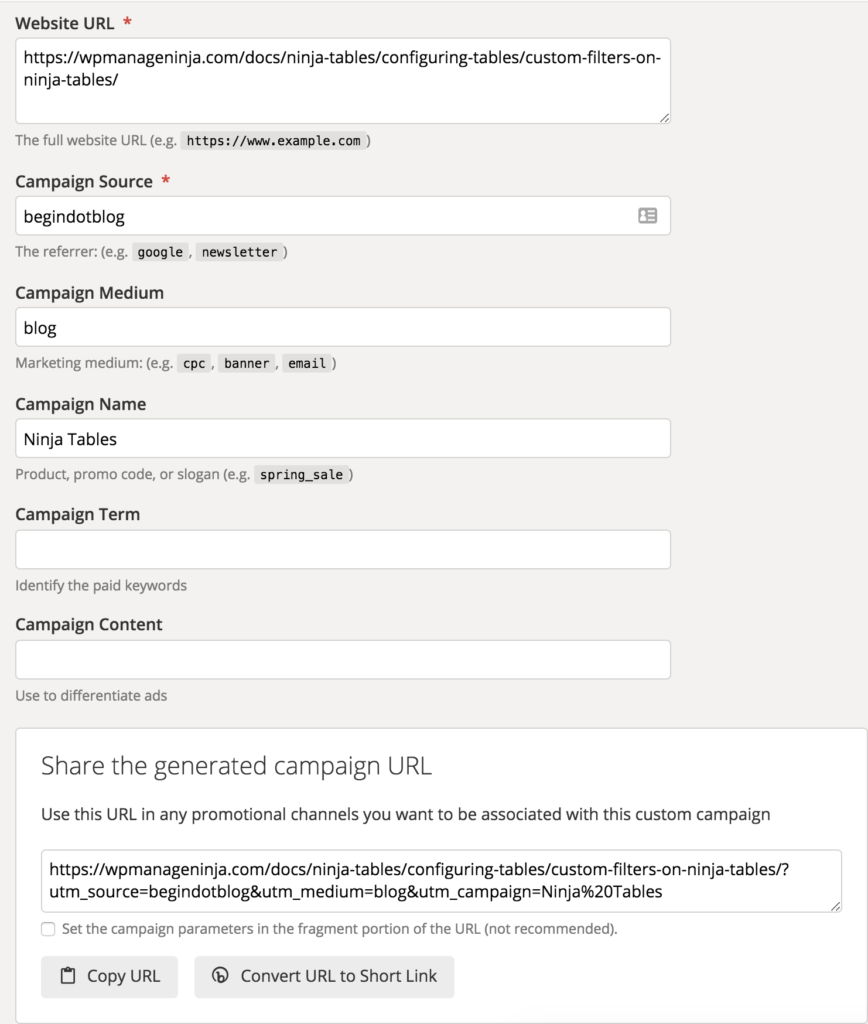Click the contact card autofill icon in Campaign Source

pyautogui.click(x=647, y=216)
